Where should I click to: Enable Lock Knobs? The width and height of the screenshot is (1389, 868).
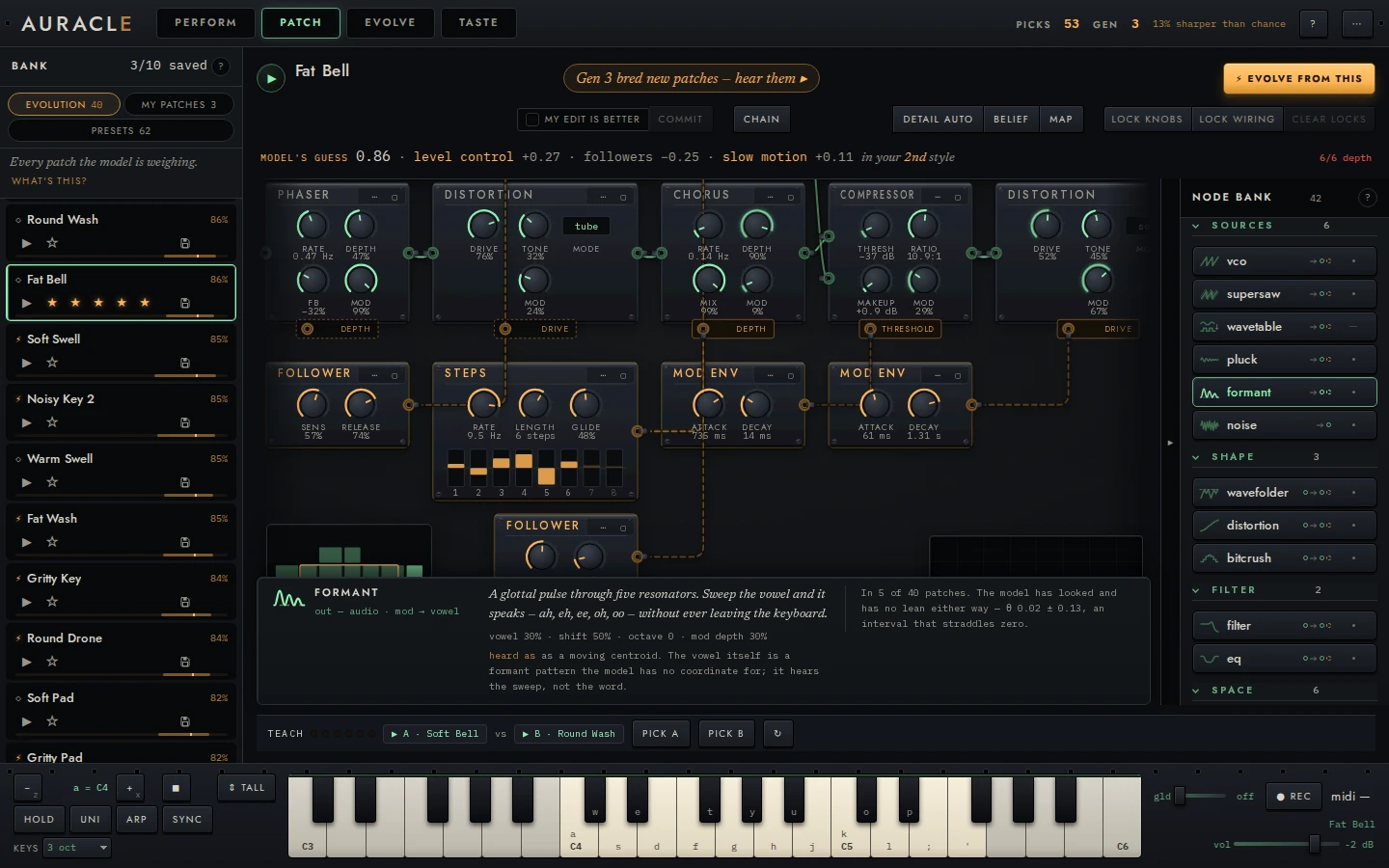pyautogui.click(x=1147, y=120)
